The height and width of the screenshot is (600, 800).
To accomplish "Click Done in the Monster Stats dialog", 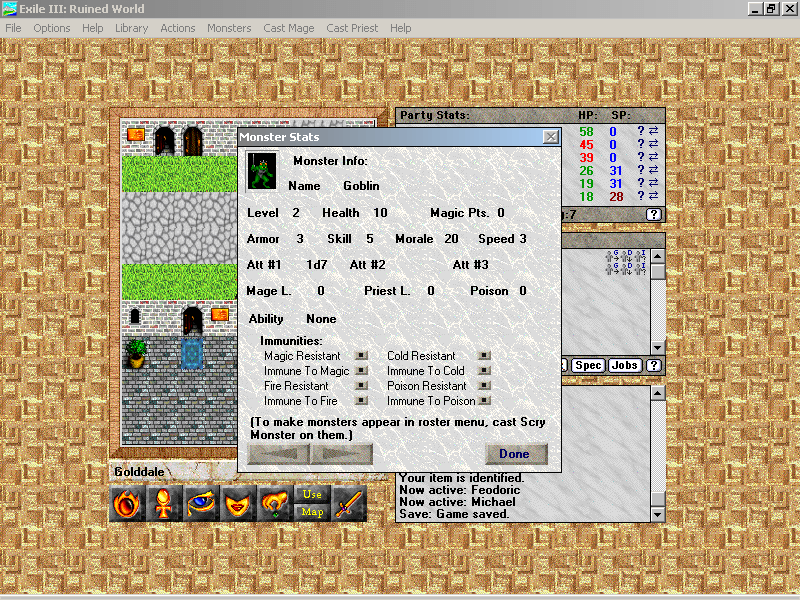I will coord(516,454).
